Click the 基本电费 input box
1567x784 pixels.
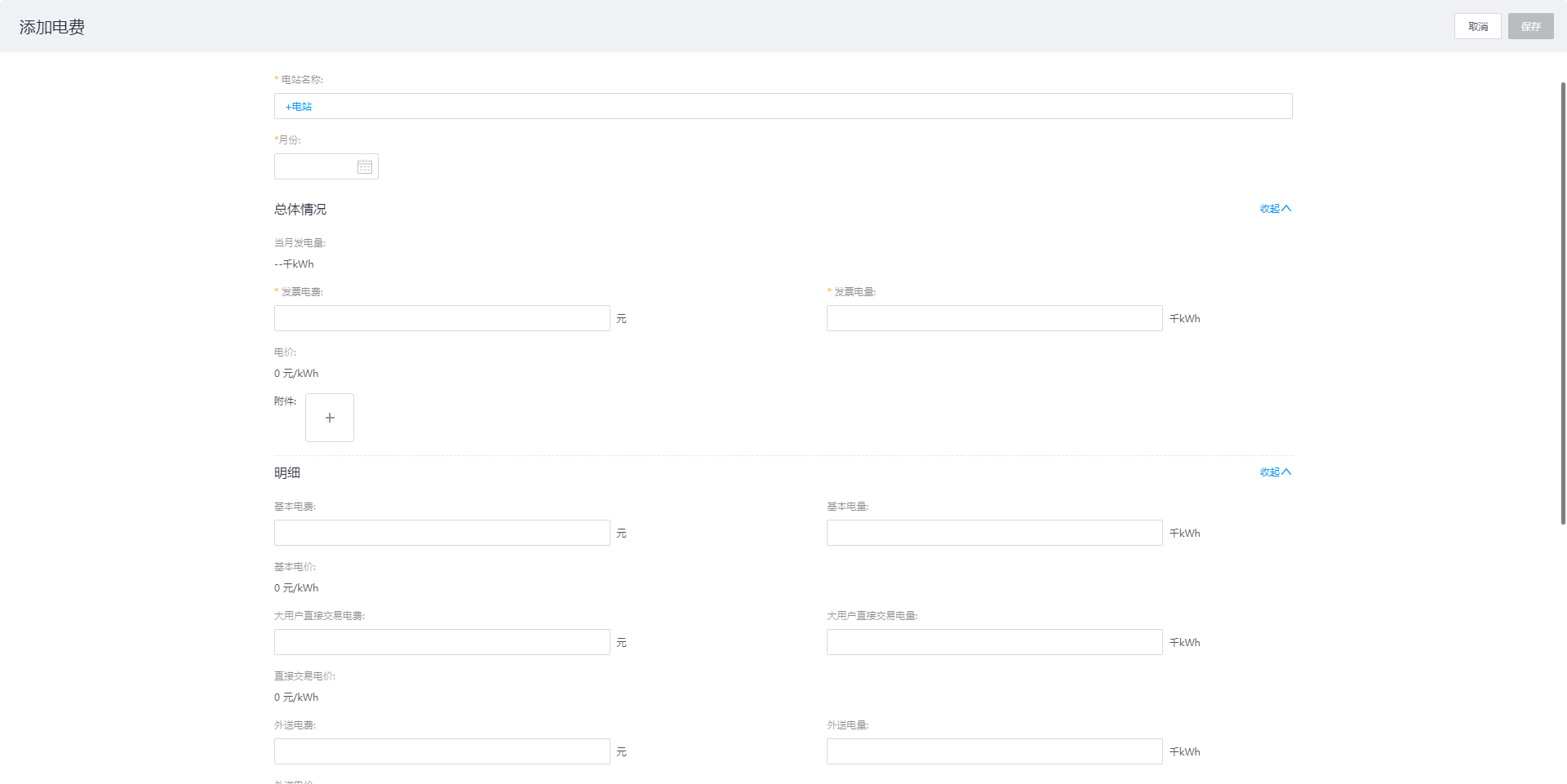[442, 533]
